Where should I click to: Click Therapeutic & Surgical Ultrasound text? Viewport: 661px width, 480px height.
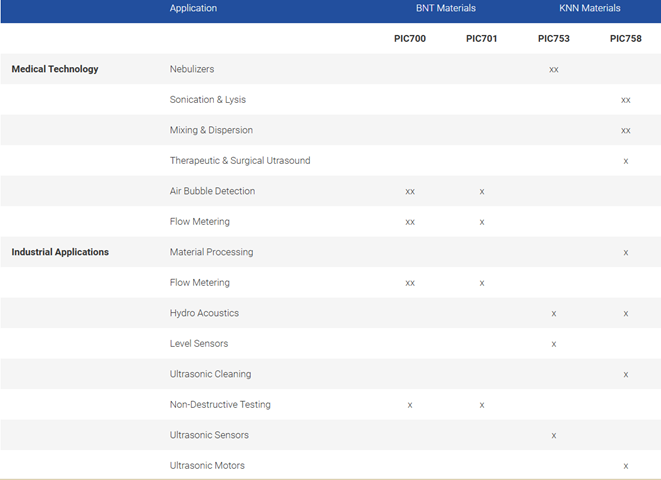240,161
